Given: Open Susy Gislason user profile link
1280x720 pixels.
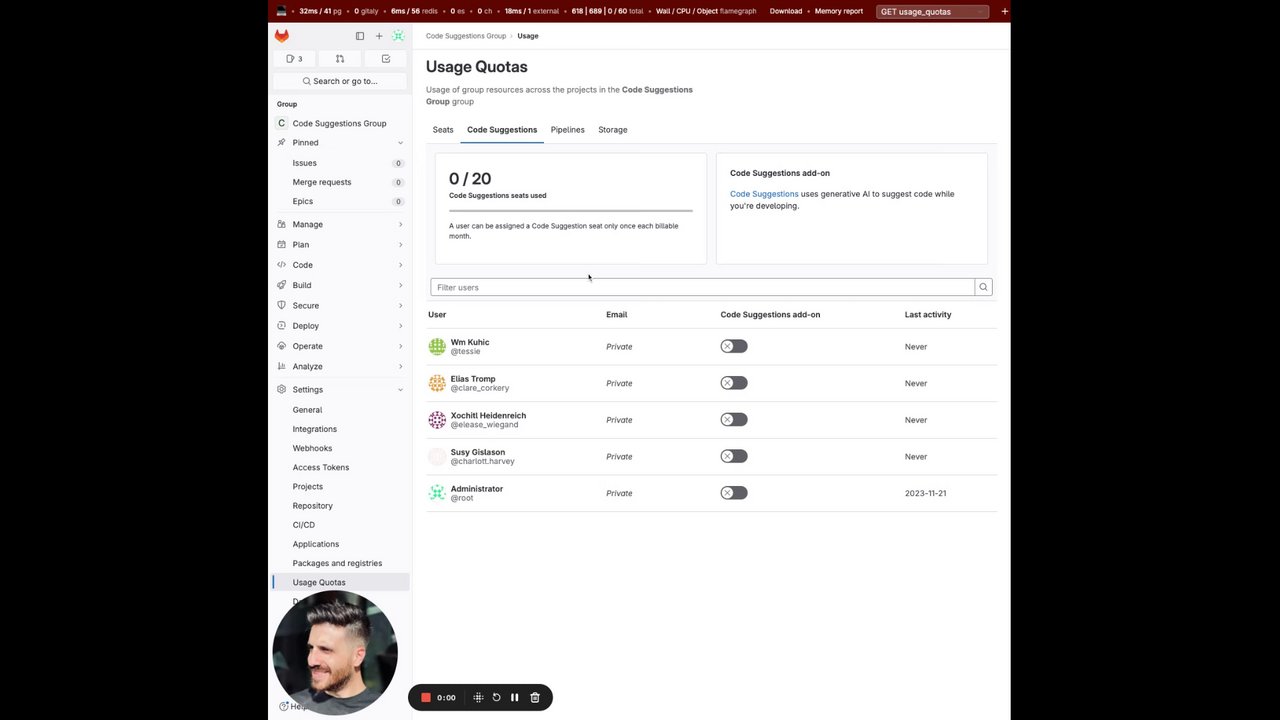Looking at the screenshot, I should (478, 452).
